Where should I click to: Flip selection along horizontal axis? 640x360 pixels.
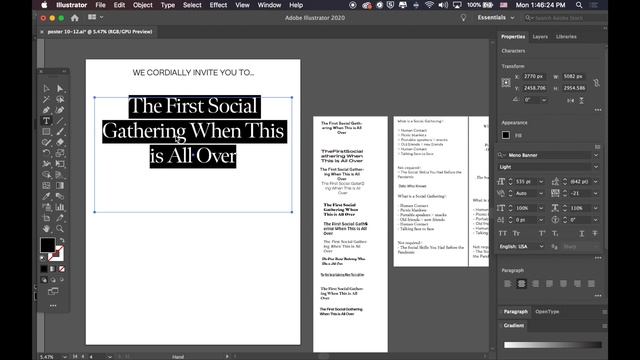click(571, 100)
